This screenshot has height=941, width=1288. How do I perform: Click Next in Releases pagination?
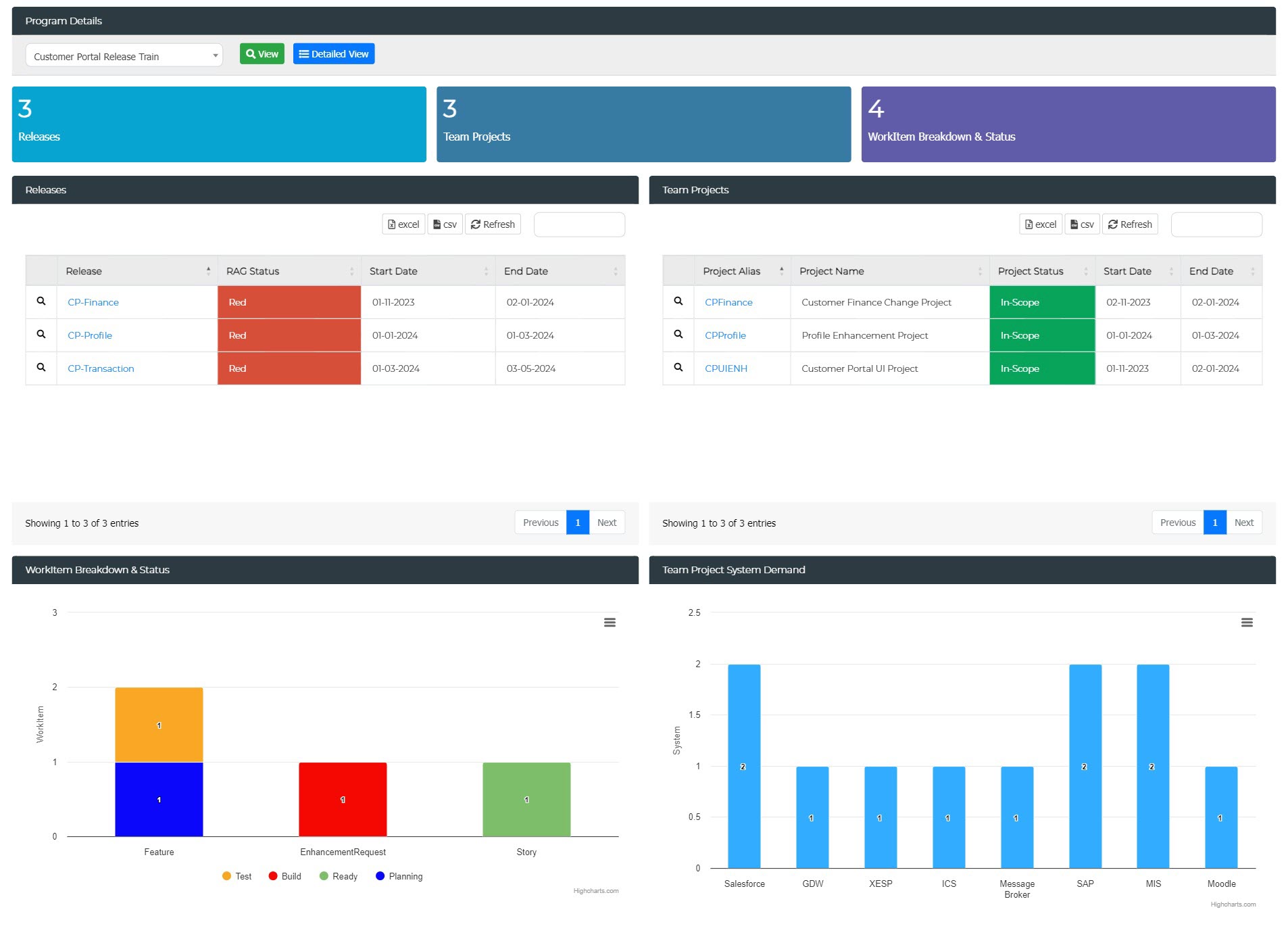tap(607, 523)
